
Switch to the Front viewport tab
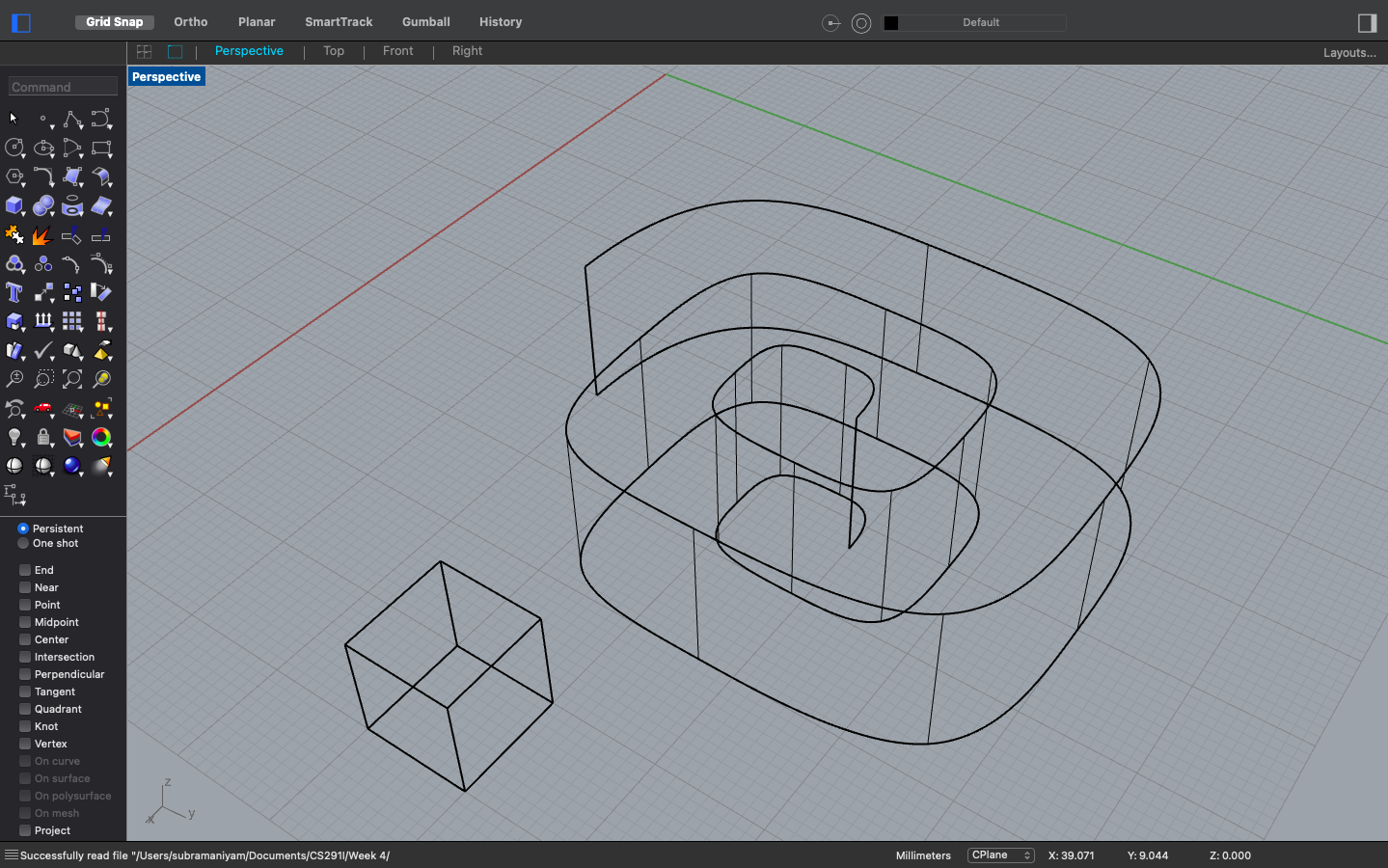pos(397,51)
